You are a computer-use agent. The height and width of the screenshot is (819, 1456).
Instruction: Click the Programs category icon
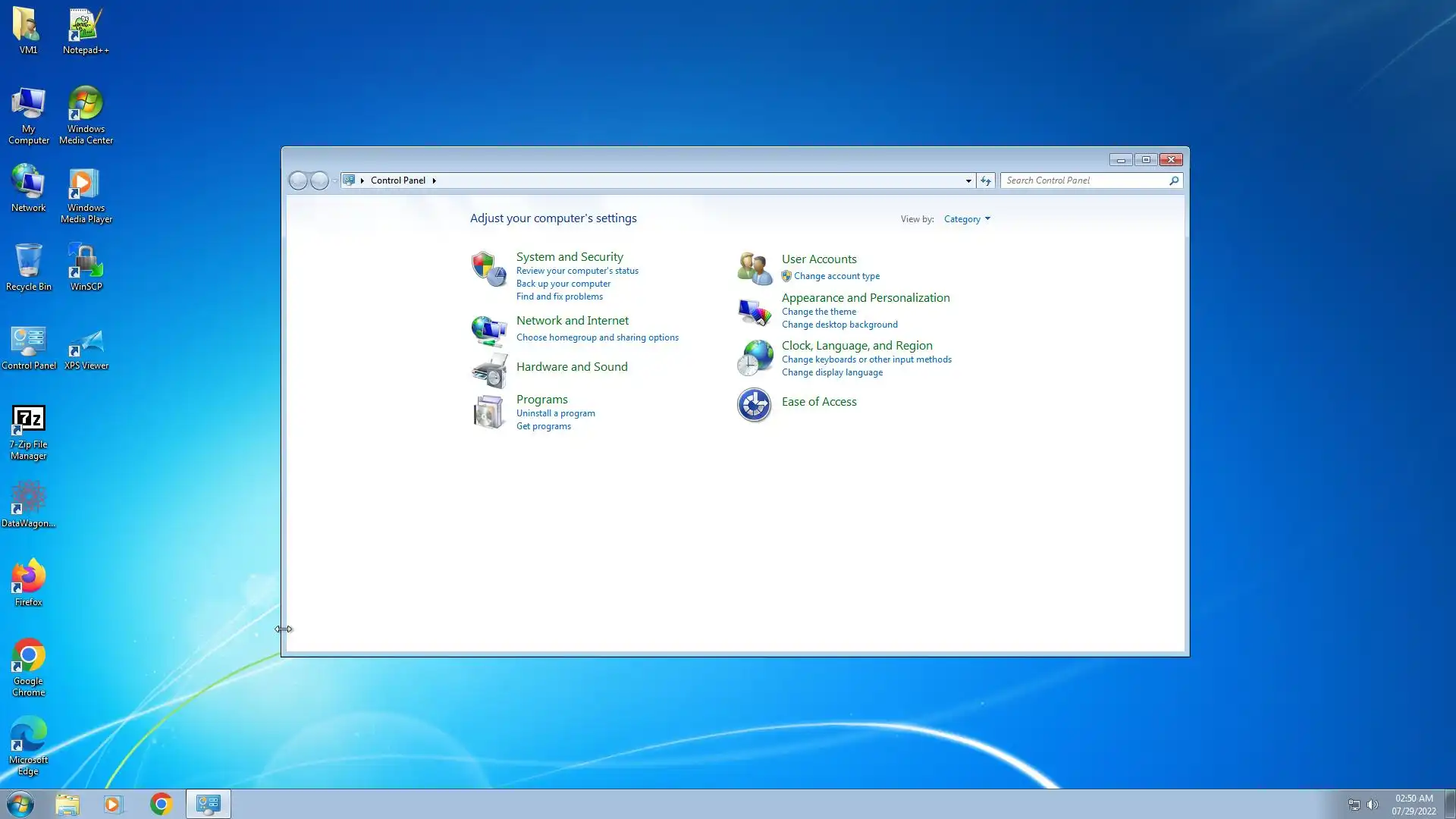coord(488,413)
